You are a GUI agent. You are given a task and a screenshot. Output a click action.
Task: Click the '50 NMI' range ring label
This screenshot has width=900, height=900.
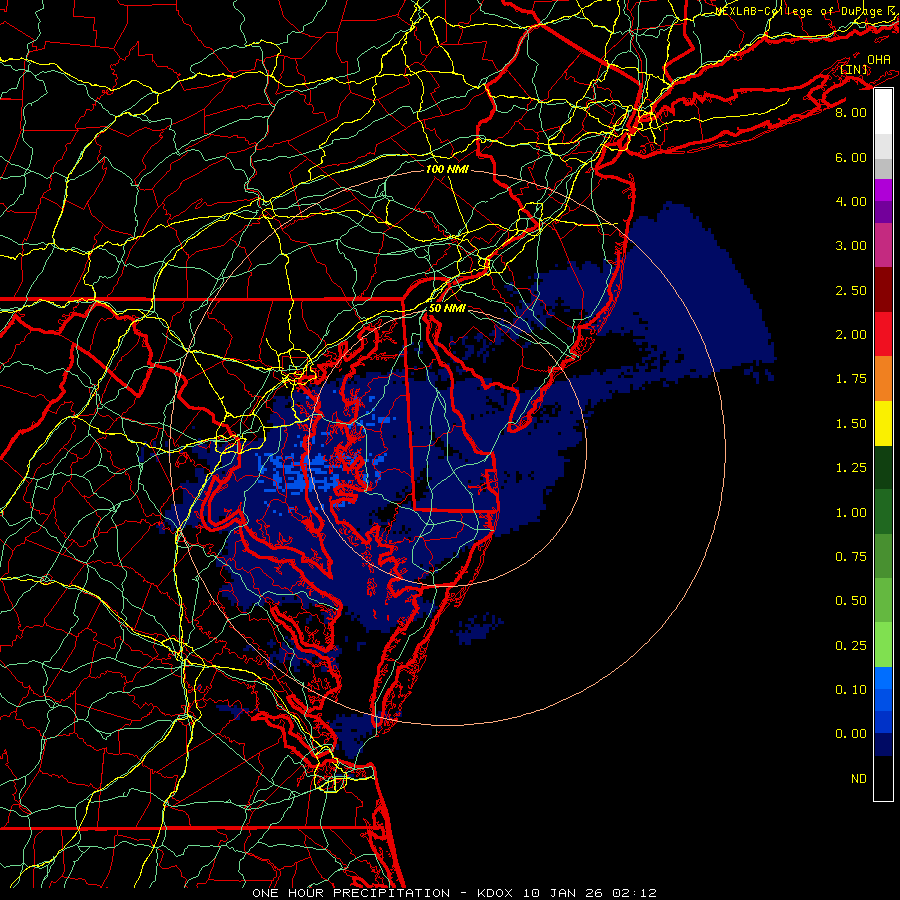pyautogui.click(x=447, y=308)
